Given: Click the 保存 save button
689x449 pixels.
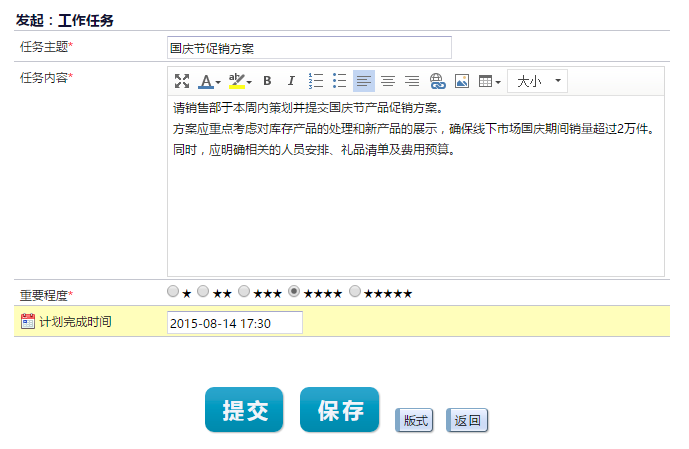Looking at the screenshot, I should (x=339, y=410).
